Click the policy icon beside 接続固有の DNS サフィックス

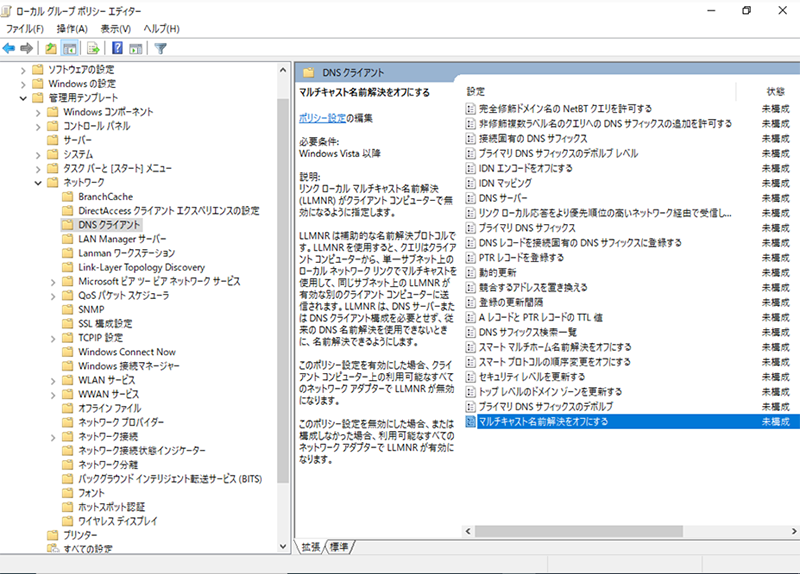click(x=471, y=138)
